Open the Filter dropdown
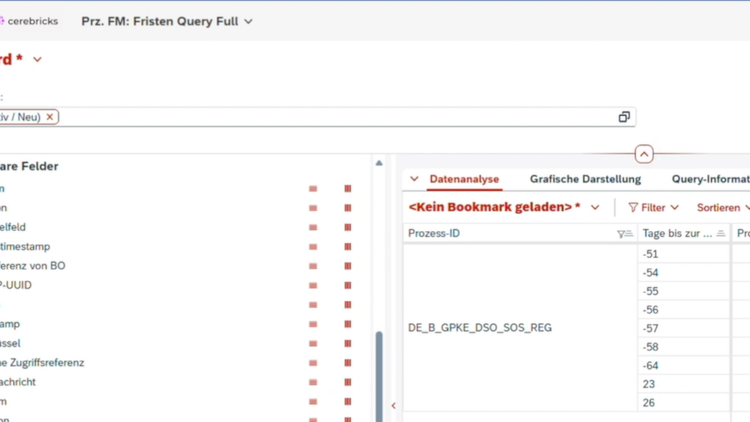 tap(653, 208)
